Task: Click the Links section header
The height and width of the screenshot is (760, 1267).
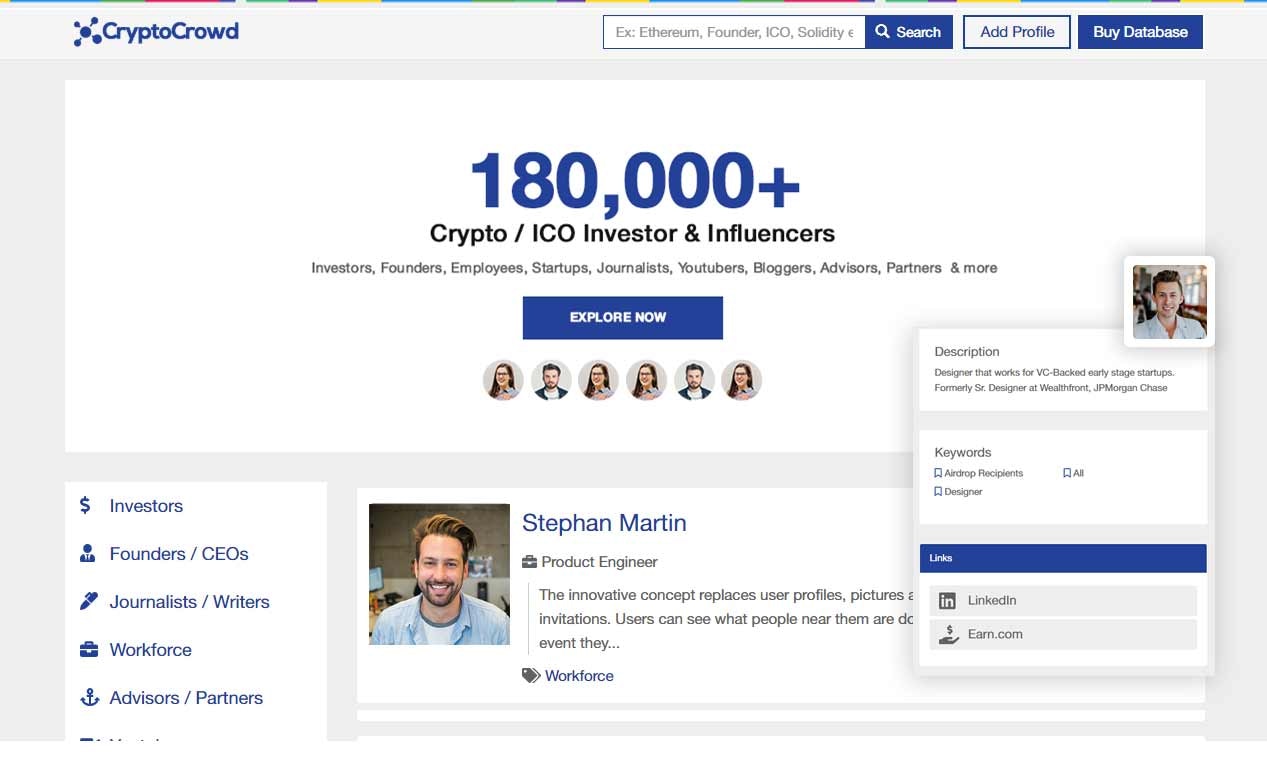Action: (1063, 558)
